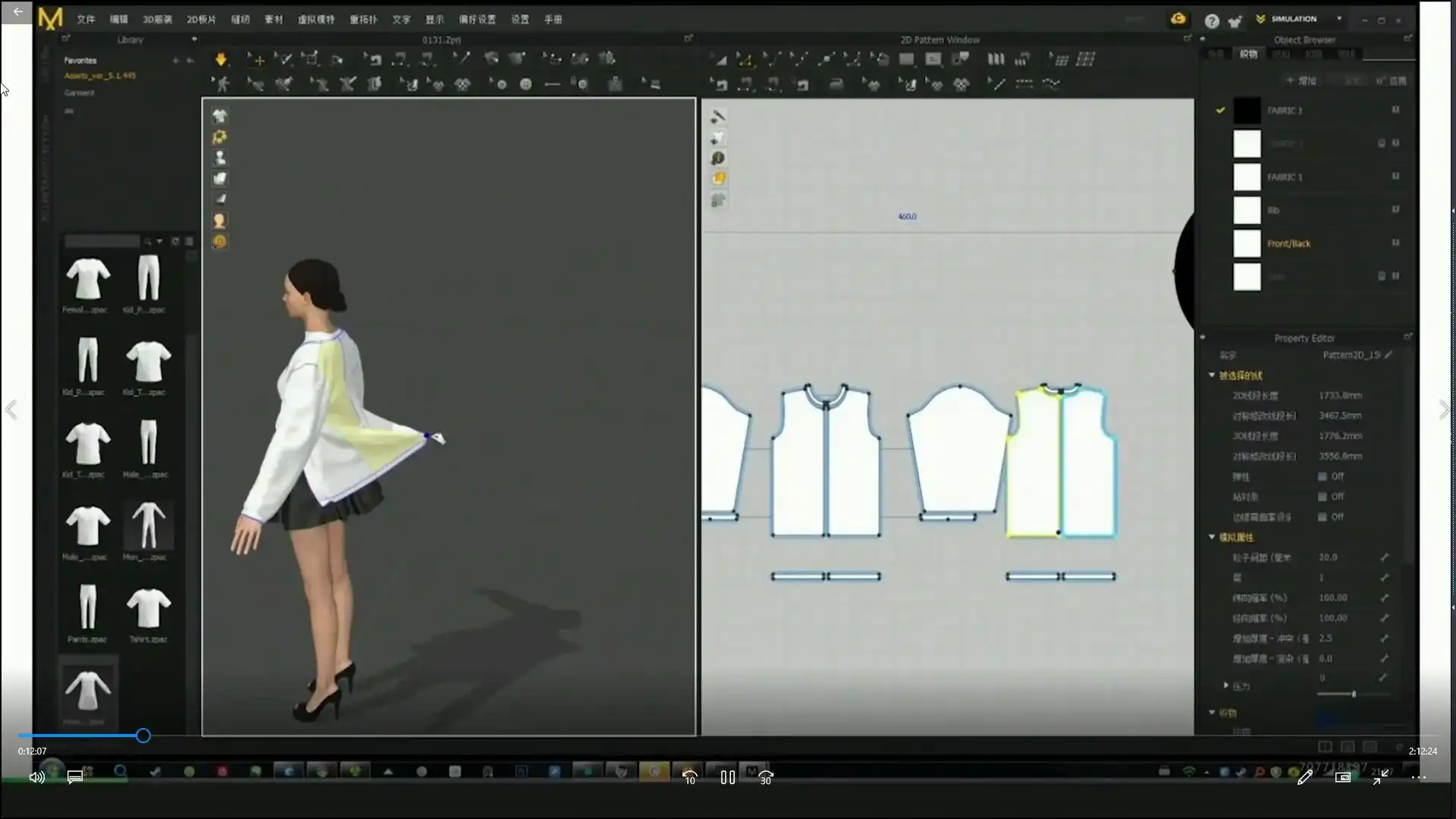Screen dimensions: 1456x819
Task: Toggle the second Off checkbox in Property Editor
Action: [x=1322, y=497]
